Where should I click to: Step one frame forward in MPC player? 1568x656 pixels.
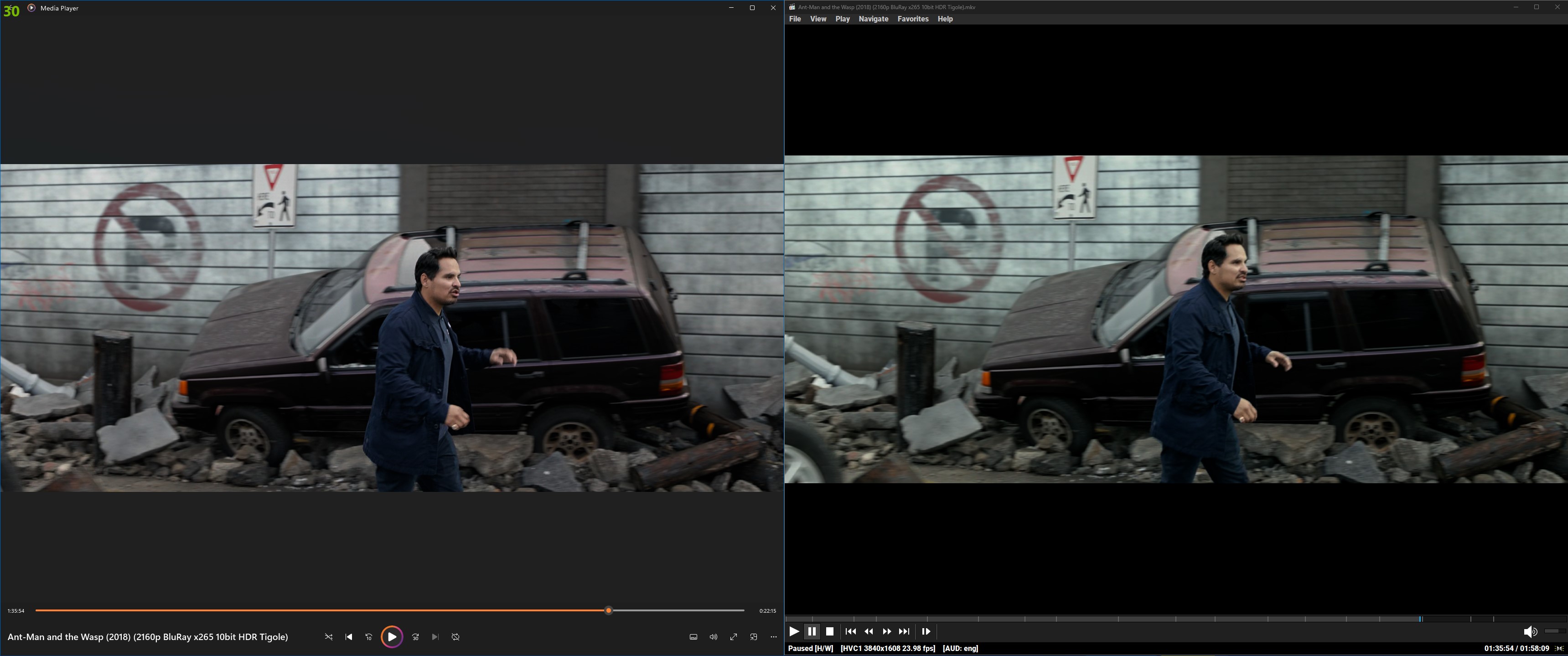926,631
